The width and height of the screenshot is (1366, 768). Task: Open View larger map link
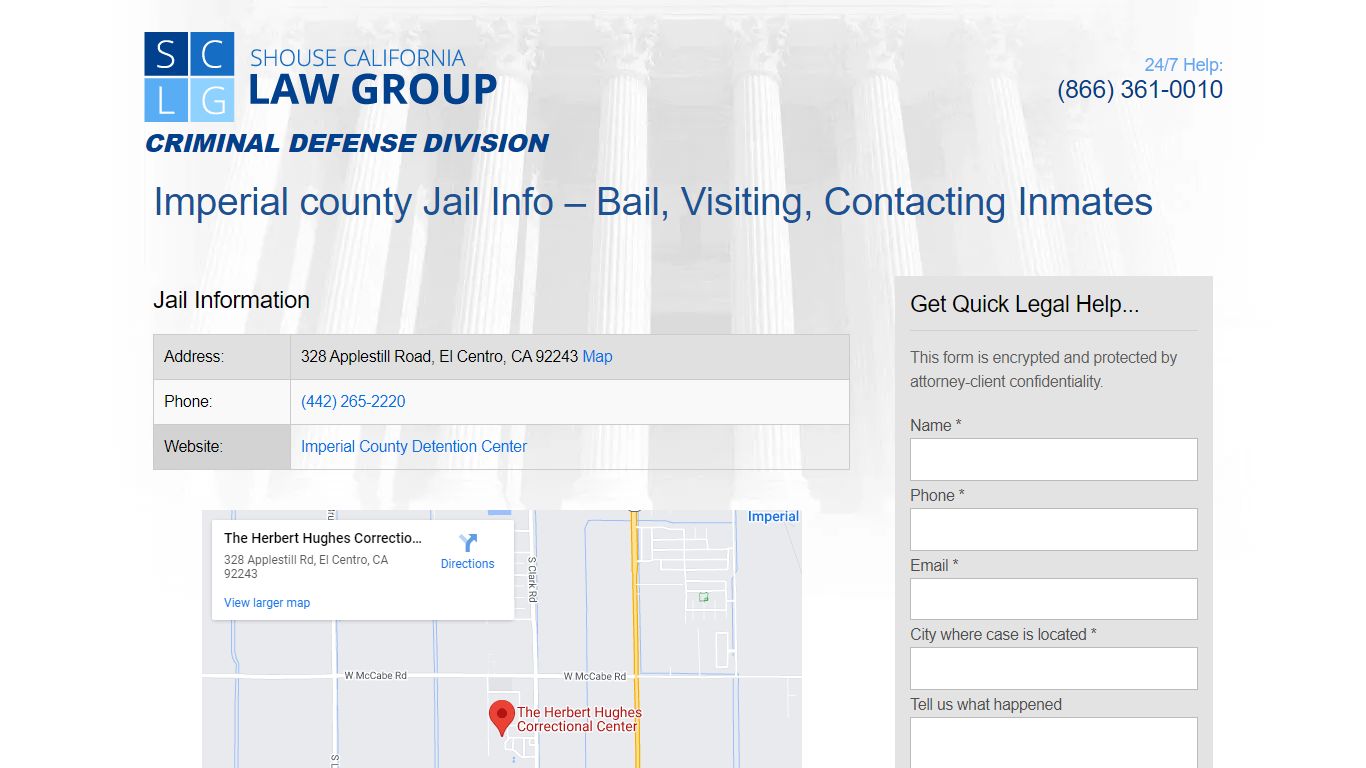267,603
